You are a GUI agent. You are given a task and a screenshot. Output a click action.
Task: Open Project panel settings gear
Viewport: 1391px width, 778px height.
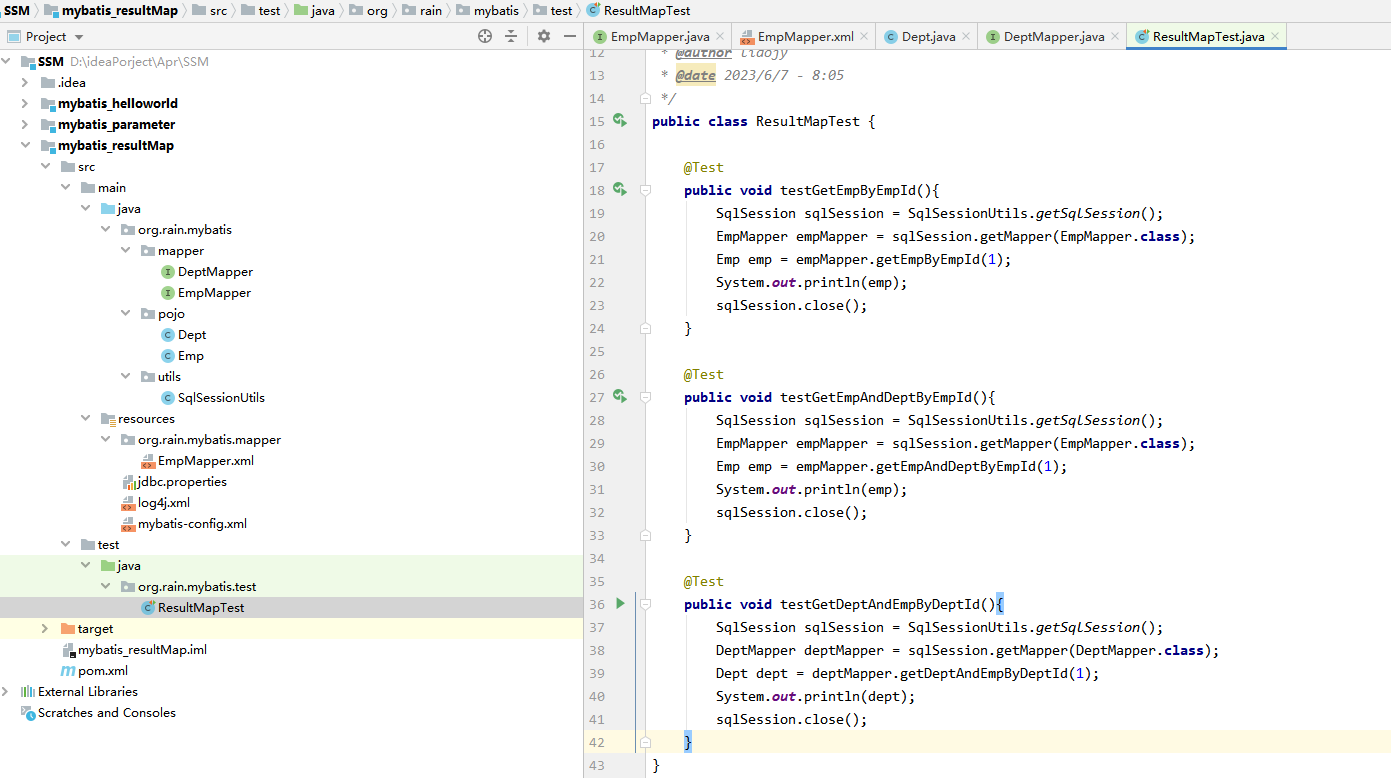pyautogui.click(x=544, y=36)
